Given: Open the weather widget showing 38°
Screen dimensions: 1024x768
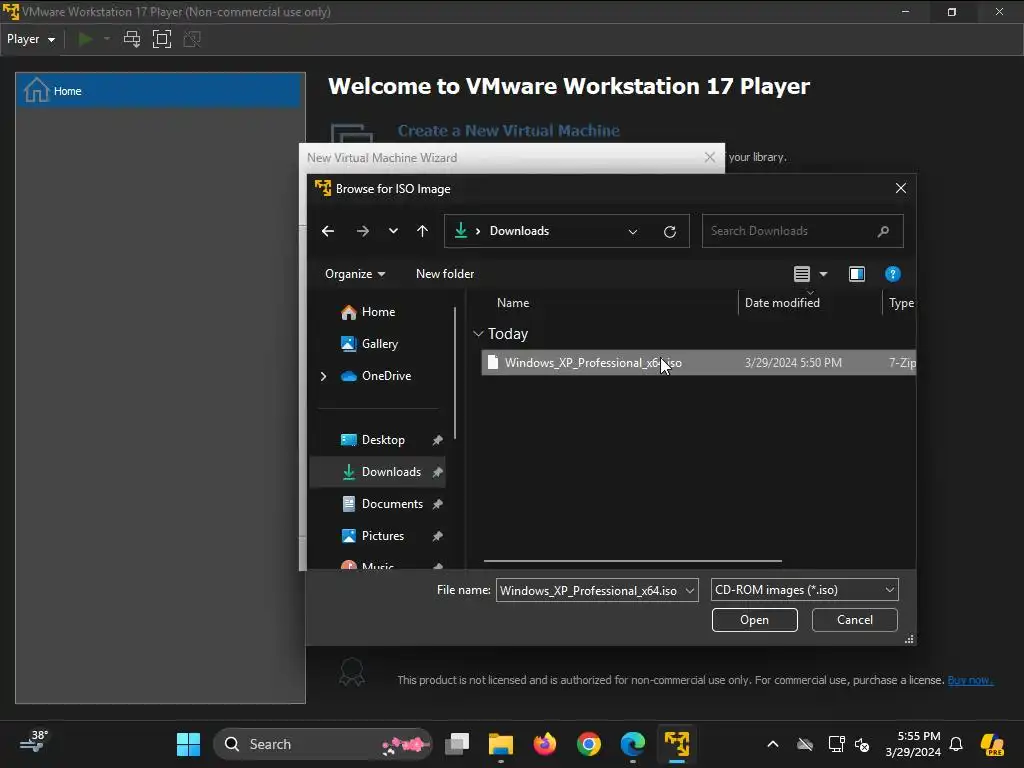Looking at the screenshot, I should (33, 743).
